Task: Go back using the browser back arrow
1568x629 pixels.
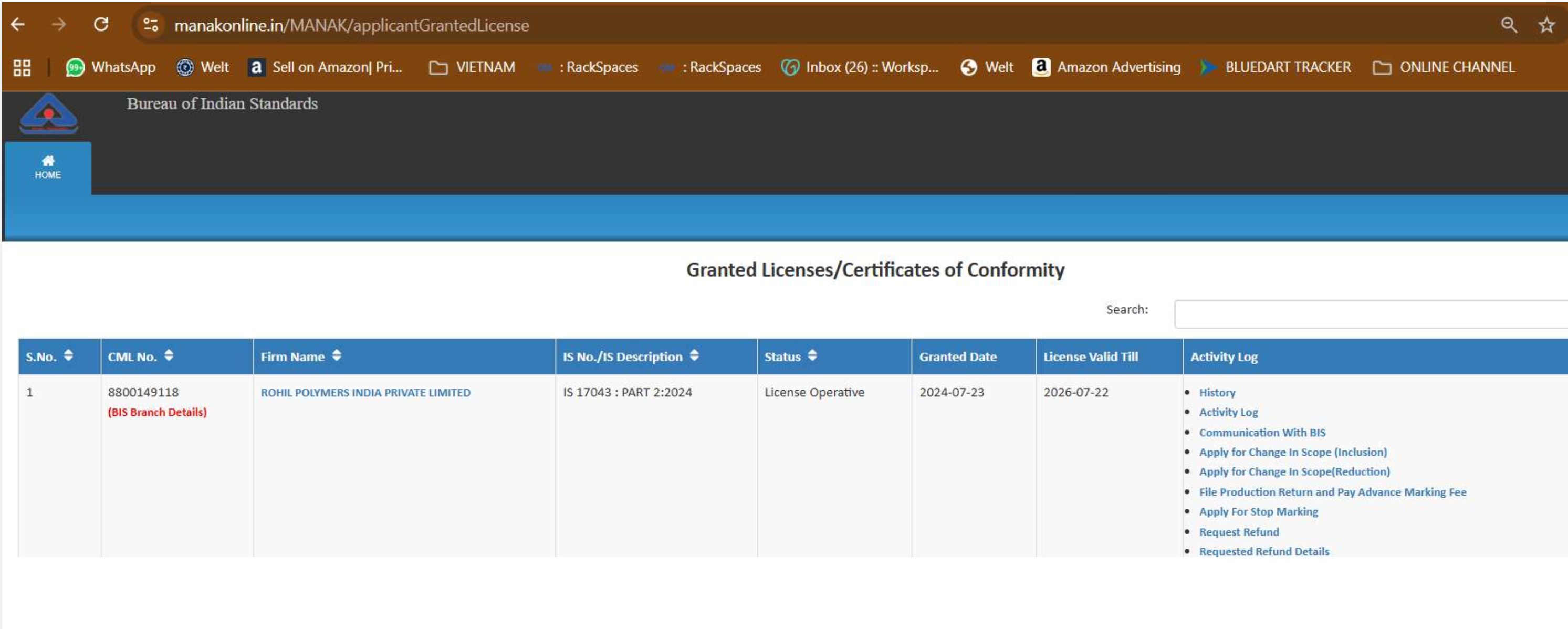Action: coord(18,25)
